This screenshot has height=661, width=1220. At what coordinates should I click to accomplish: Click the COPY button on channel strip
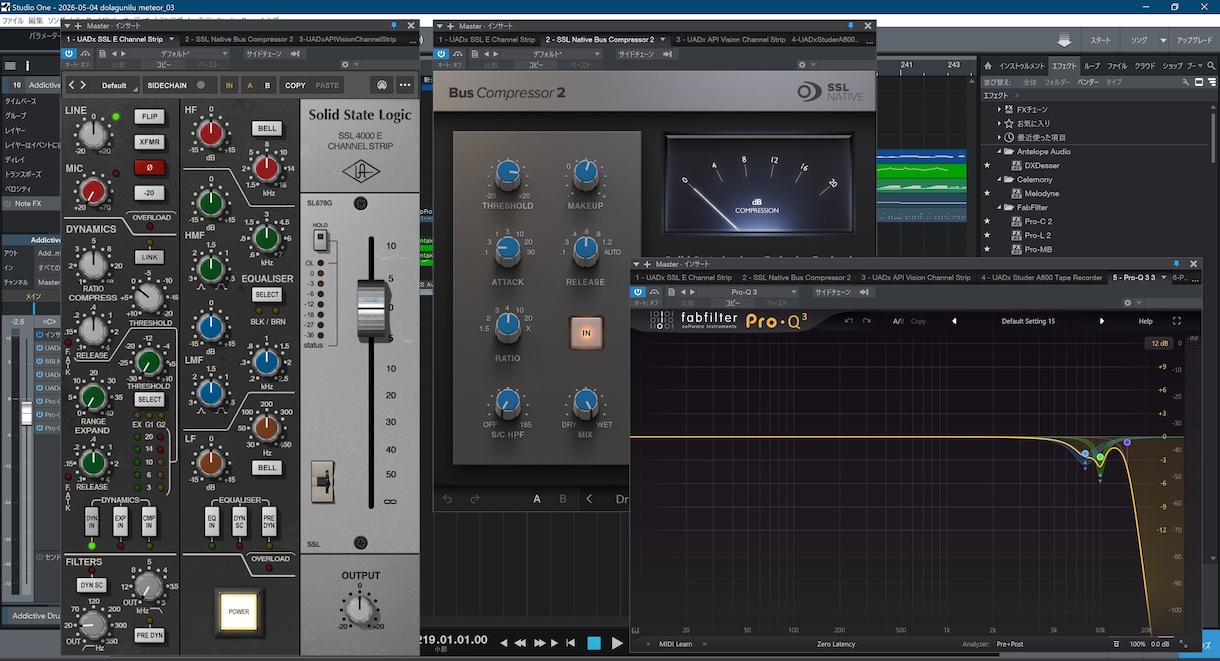295,85
